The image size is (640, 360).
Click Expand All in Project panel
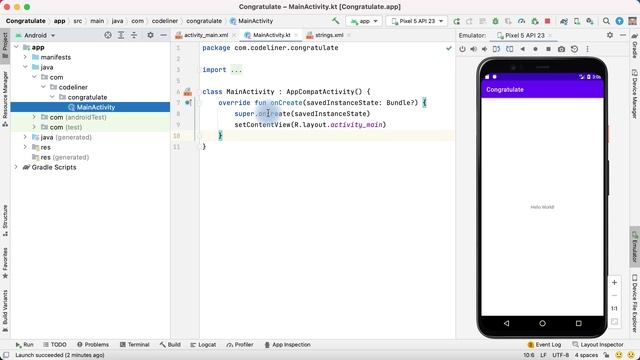pos(121,35)
